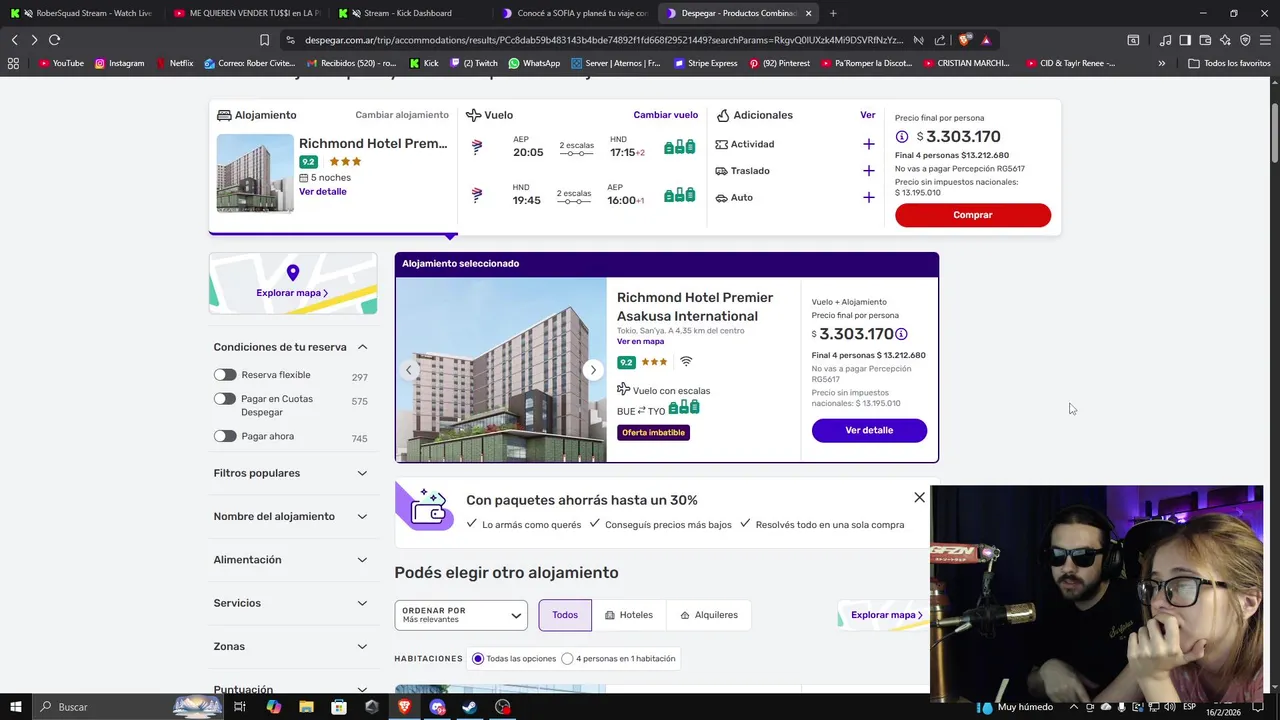Open the Todos los favoritos folder
The image size is (1280, 720).
[x=1229, y=63]
